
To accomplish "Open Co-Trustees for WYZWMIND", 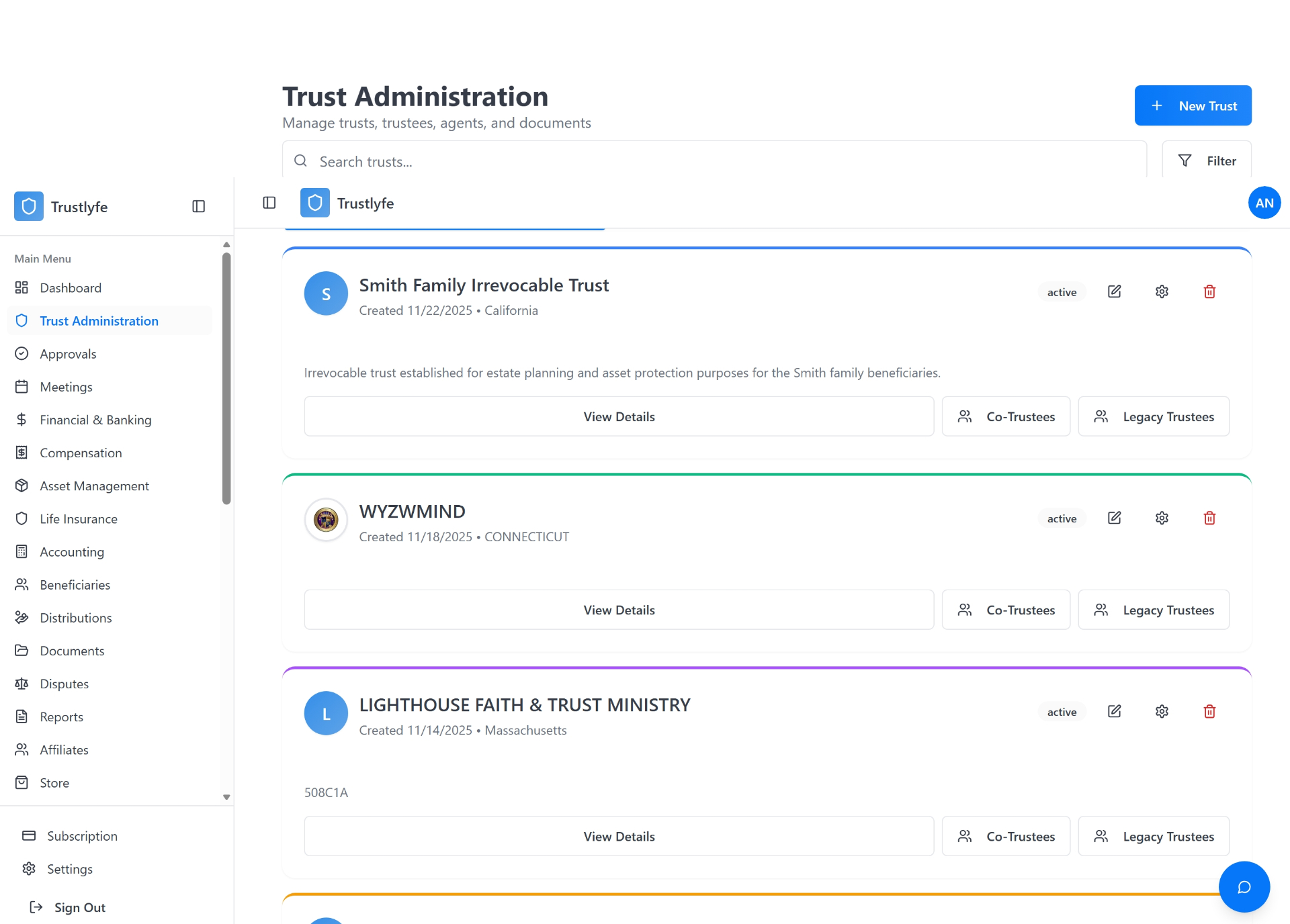I will pos(1006,610).
